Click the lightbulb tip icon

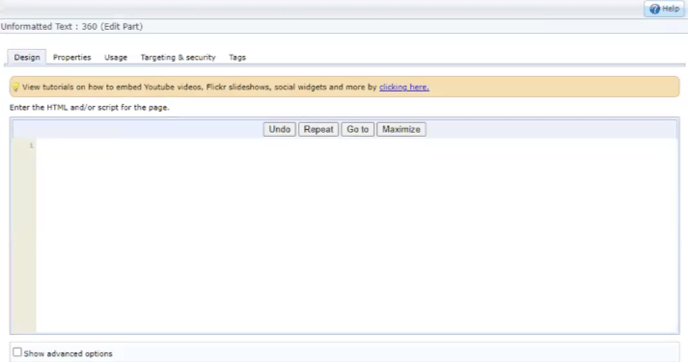click(15, 87)
